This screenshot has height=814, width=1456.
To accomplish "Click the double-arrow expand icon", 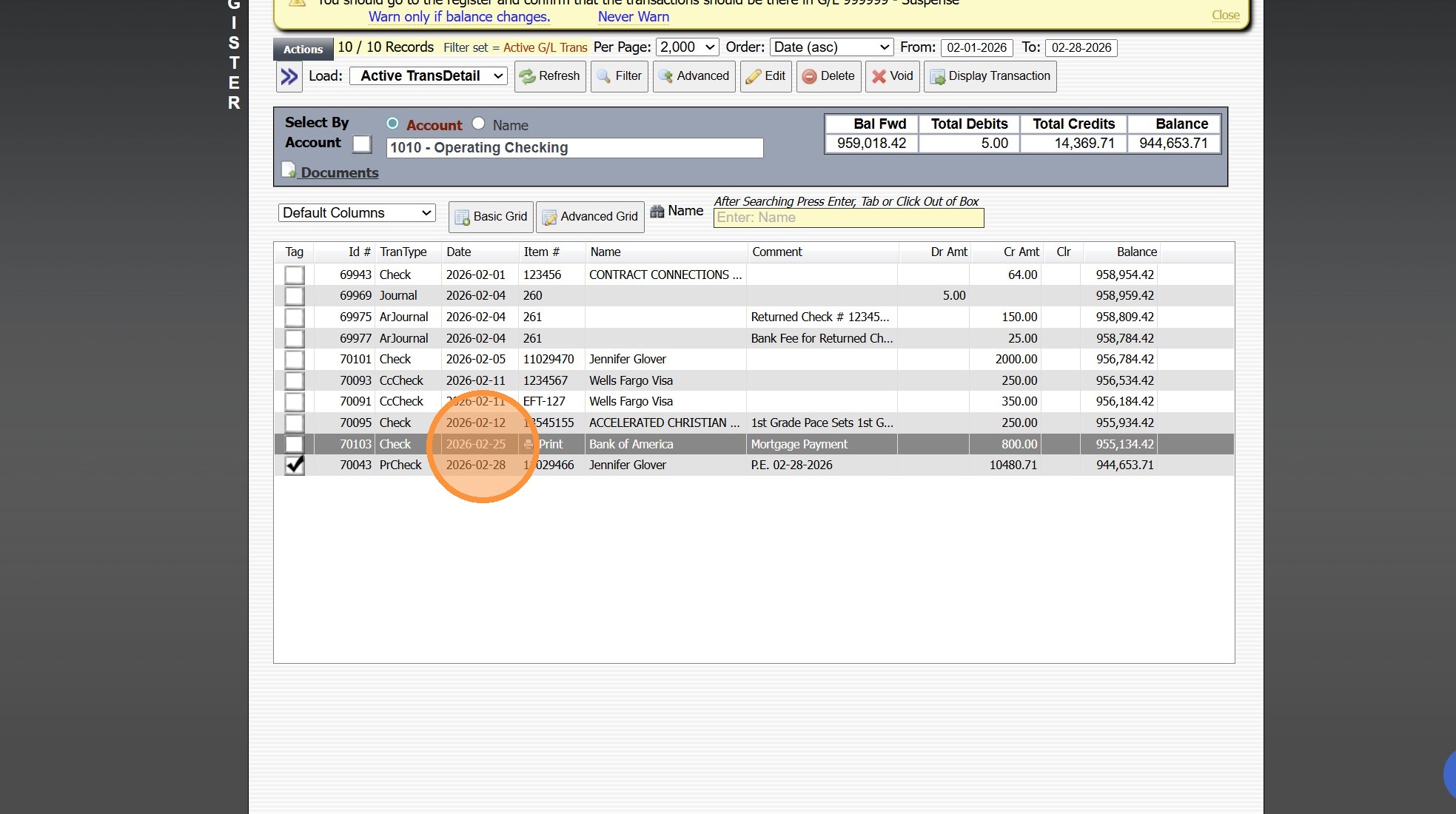I will [289, 76].
